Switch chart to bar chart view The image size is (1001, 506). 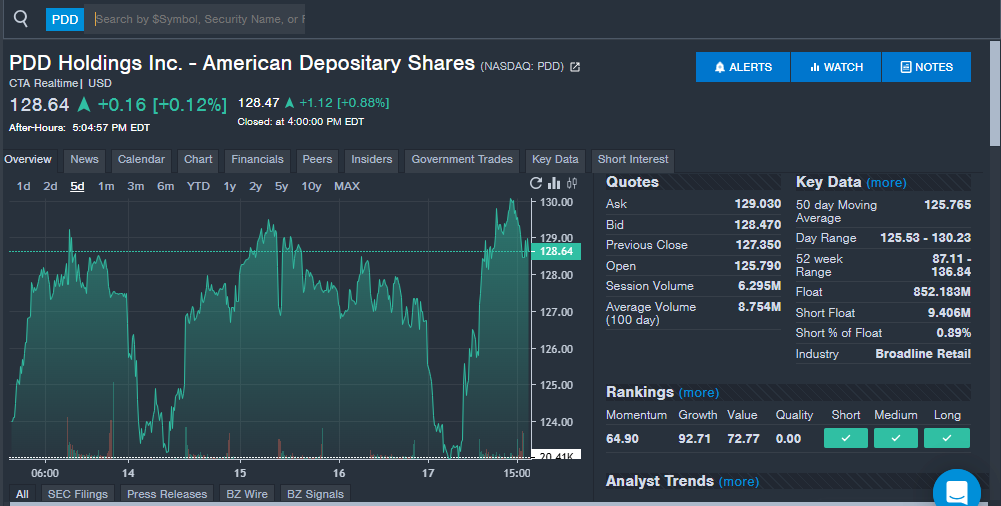coord(554,184)
